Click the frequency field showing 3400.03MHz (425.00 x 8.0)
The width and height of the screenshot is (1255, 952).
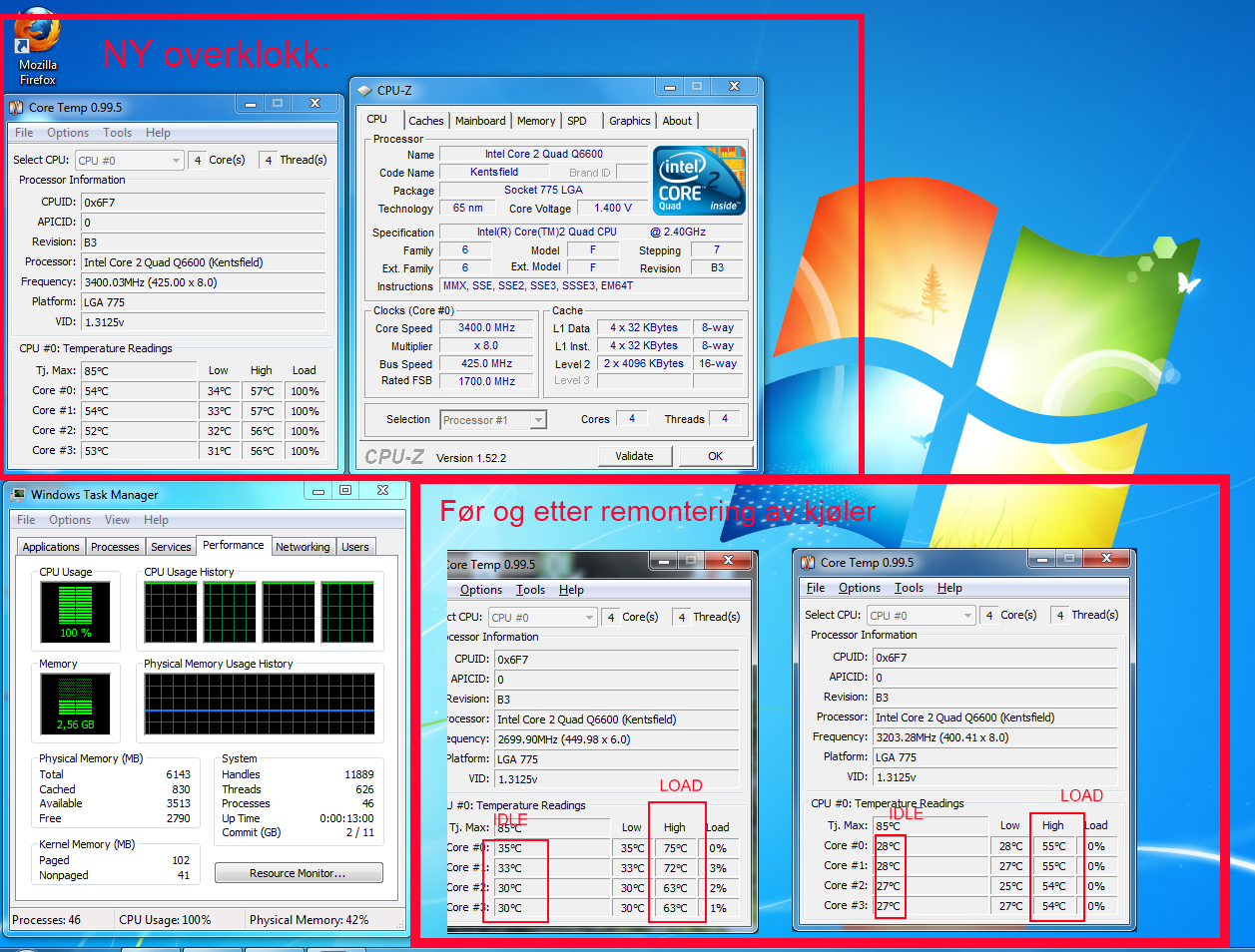tap(204, 282)
